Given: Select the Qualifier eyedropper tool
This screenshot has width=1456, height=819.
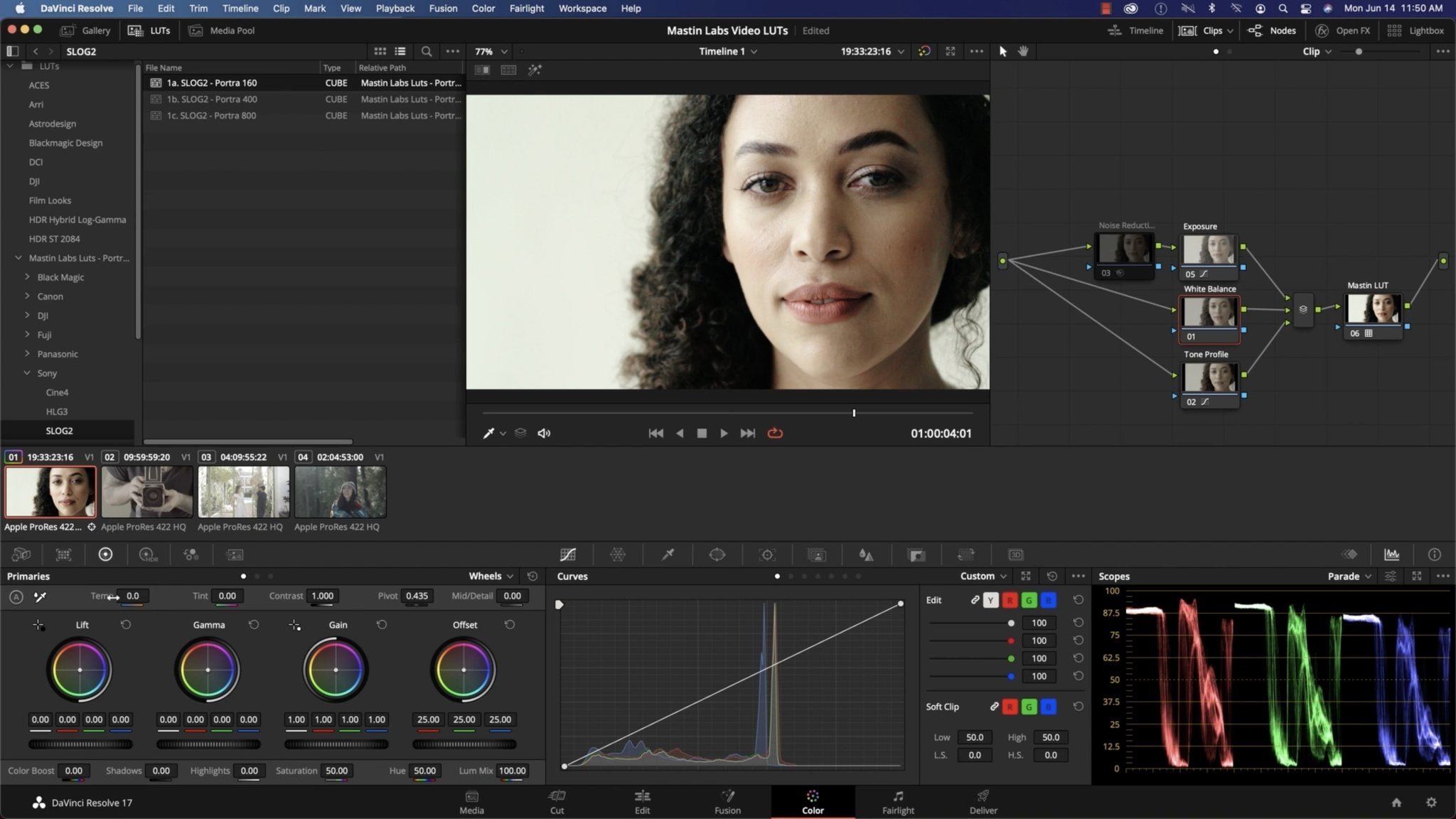Looking at the screenshot, I should 667,555.
